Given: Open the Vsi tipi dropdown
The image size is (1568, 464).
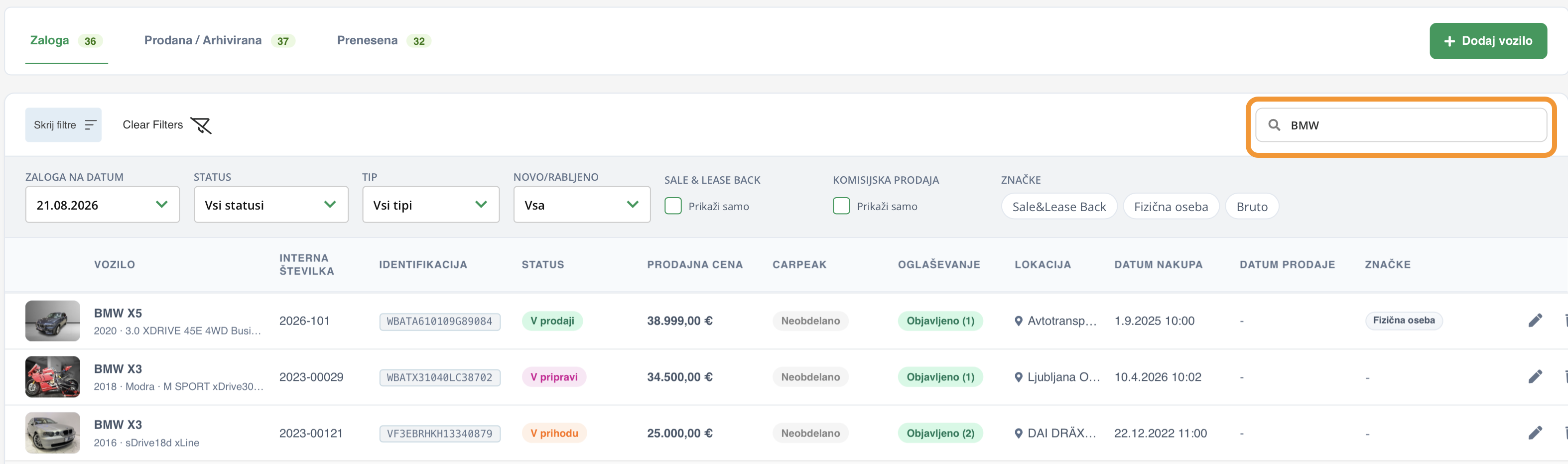Looking at the screenshot, I should click(431, 205).
